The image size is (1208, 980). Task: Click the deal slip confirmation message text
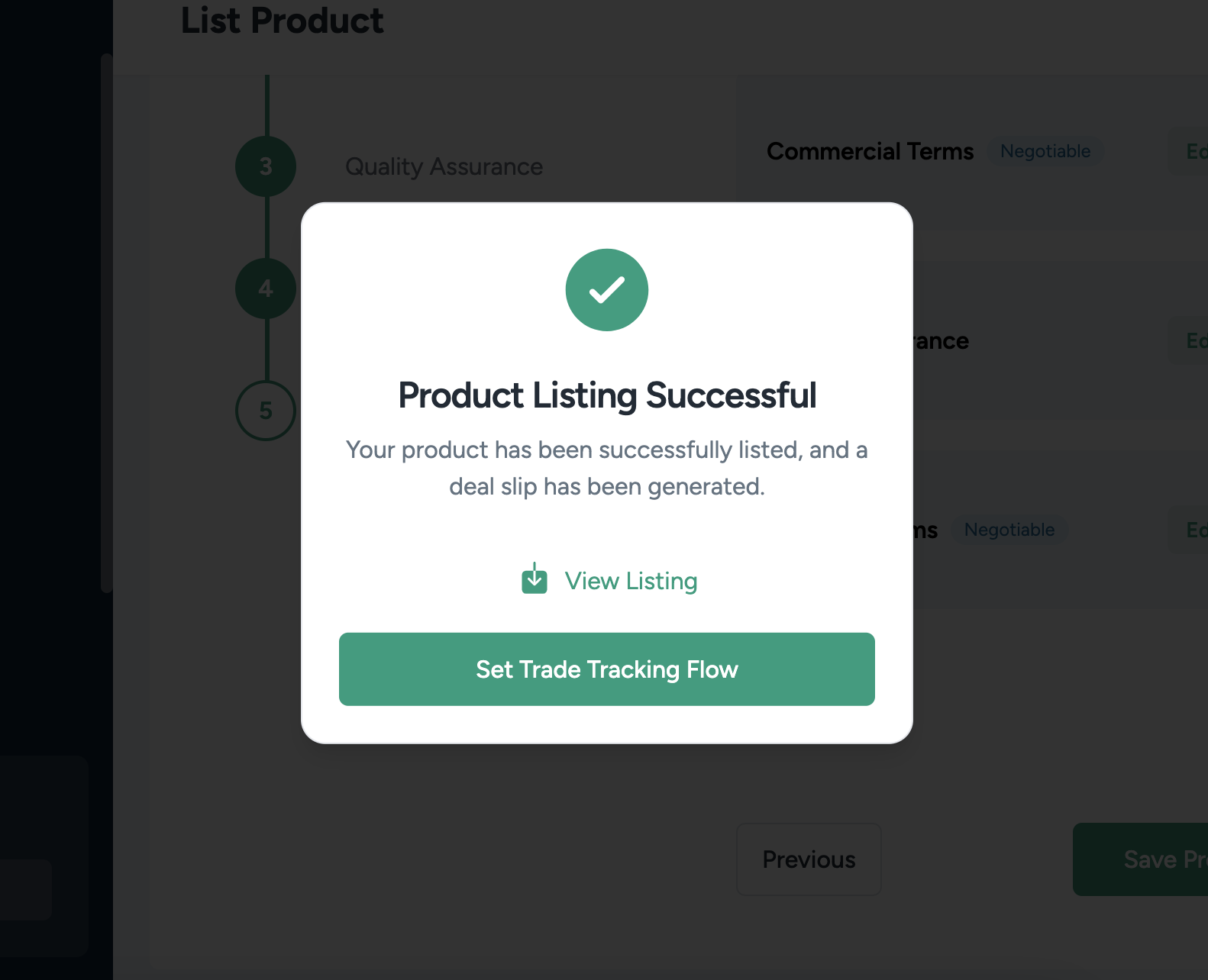pos(607,468)
